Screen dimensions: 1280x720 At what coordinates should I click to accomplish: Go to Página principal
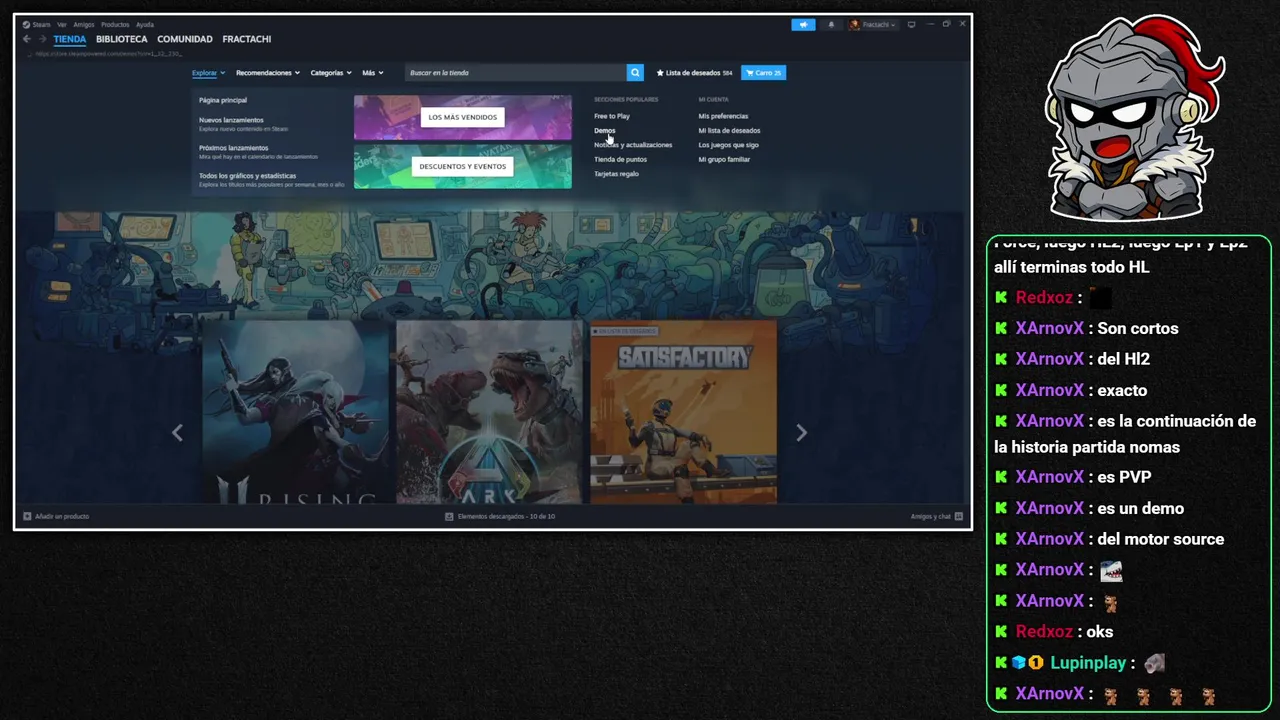click(x=223, y=100)
